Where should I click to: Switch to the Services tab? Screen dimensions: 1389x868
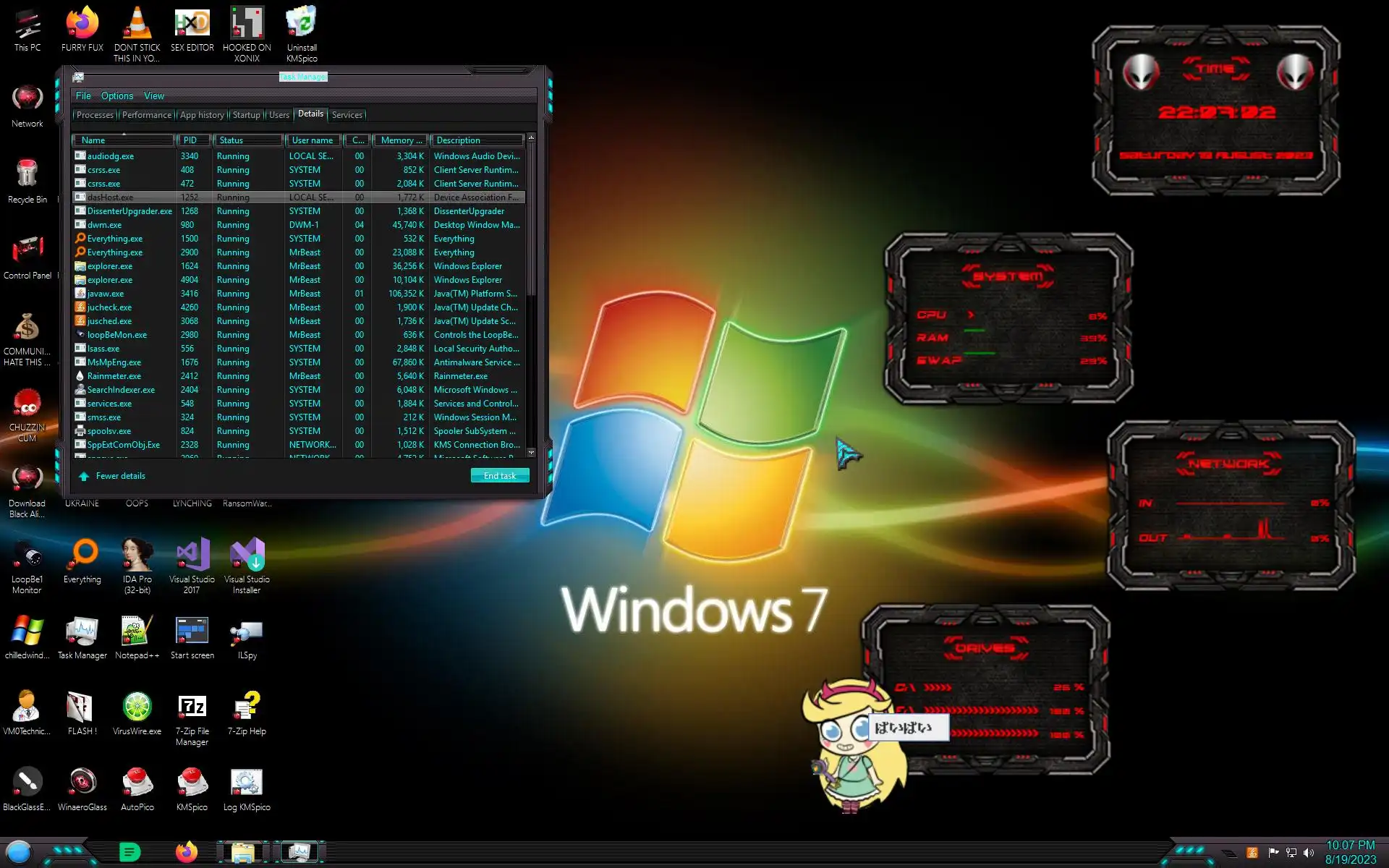347,115
